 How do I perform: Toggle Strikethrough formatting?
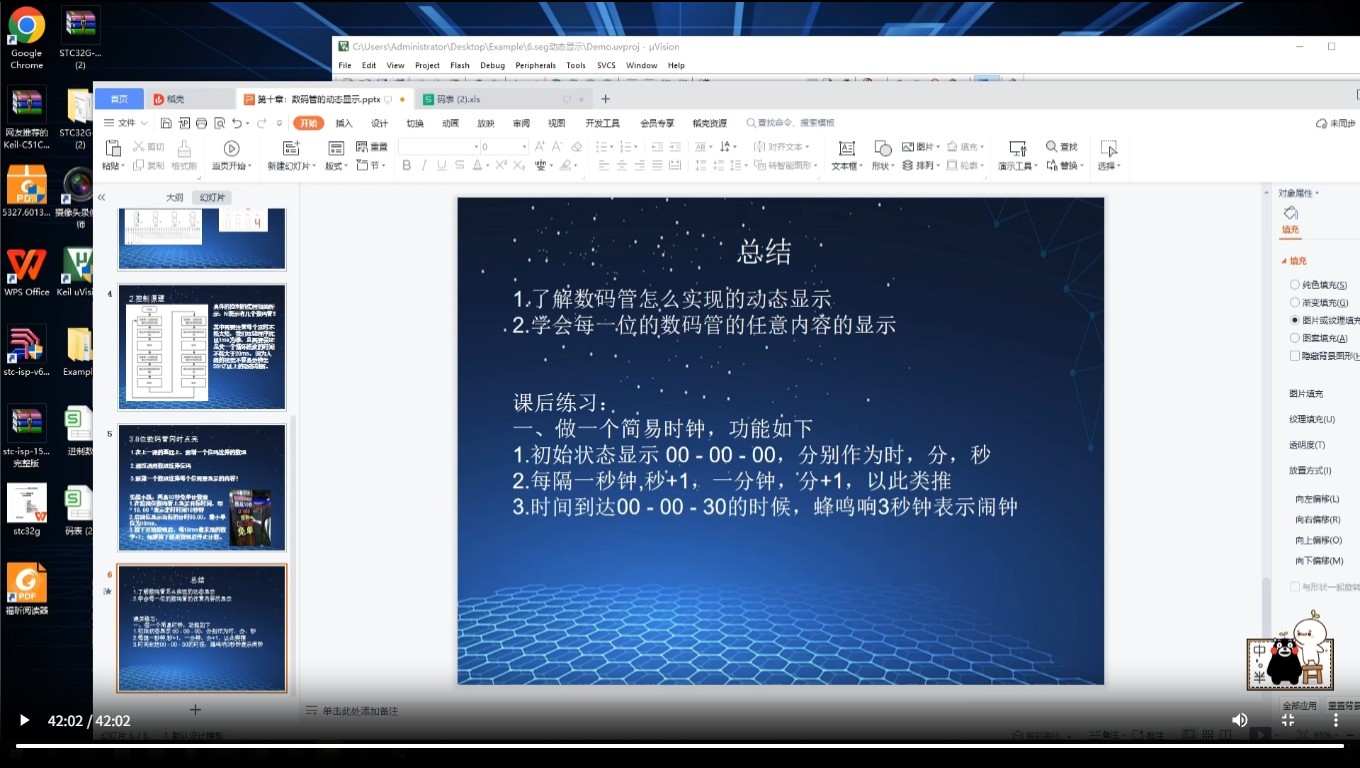(459, 165)
